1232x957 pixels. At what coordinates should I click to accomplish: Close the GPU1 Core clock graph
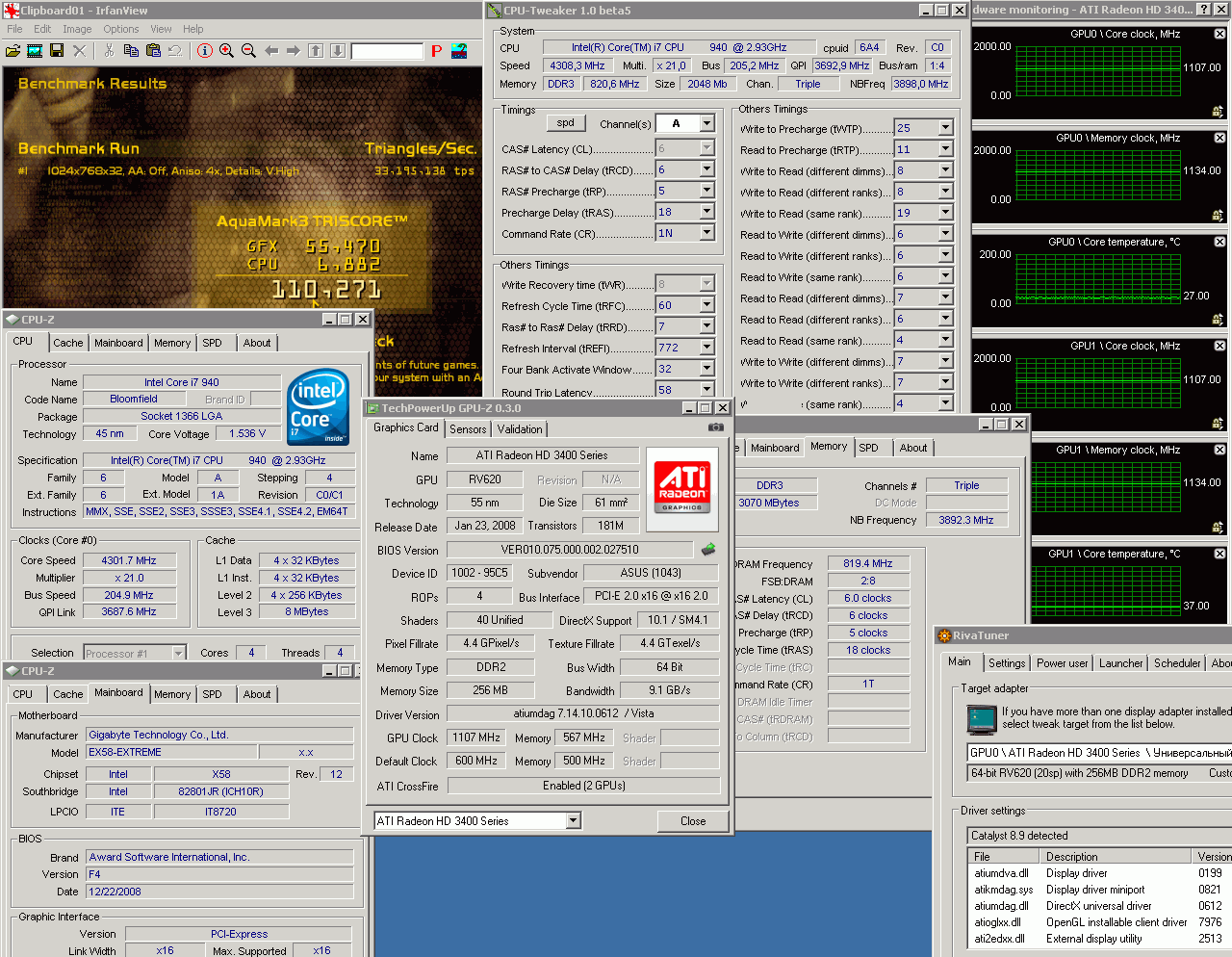(x=1219, y=346)
